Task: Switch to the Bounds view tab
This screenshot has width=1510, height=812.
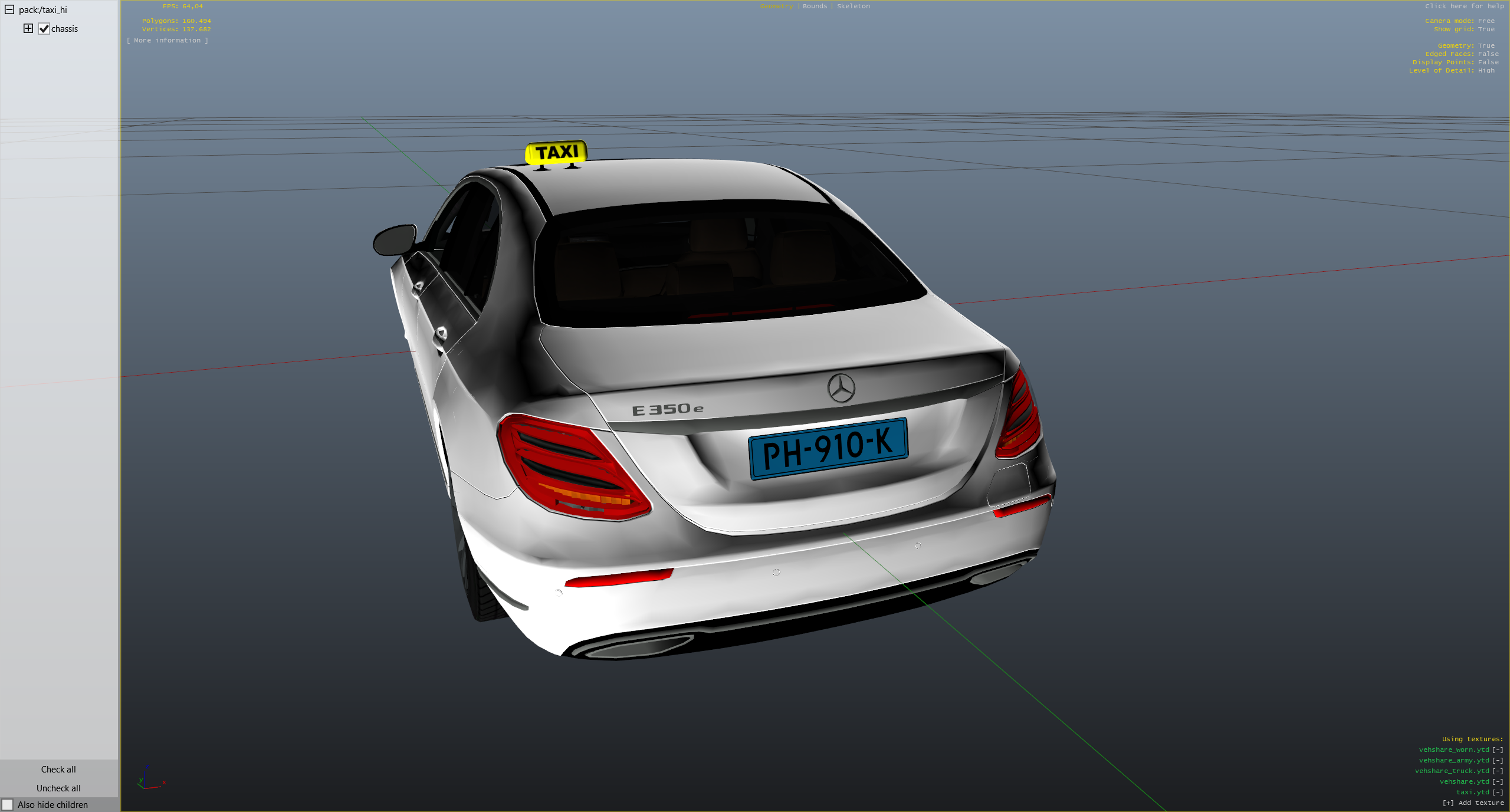Action: click(815, 6)
